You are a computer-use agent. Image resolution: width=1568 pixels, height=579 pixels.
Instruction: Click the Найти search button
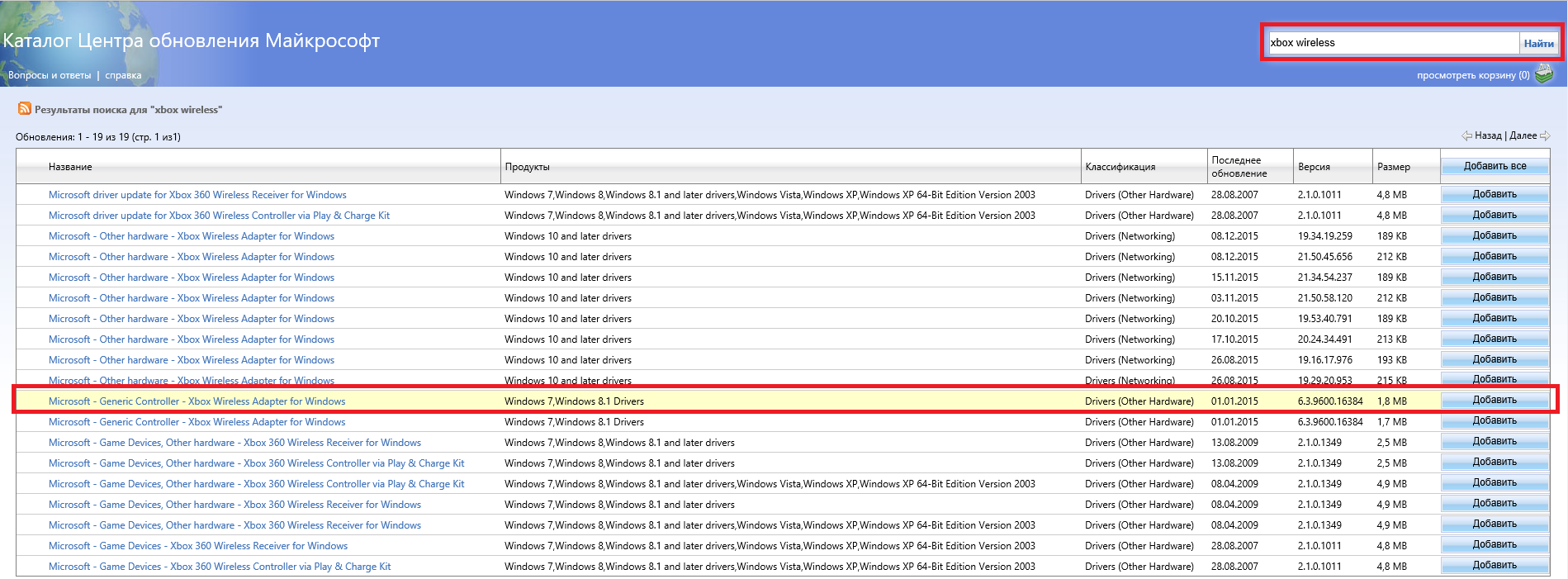tap(1538, 43)
